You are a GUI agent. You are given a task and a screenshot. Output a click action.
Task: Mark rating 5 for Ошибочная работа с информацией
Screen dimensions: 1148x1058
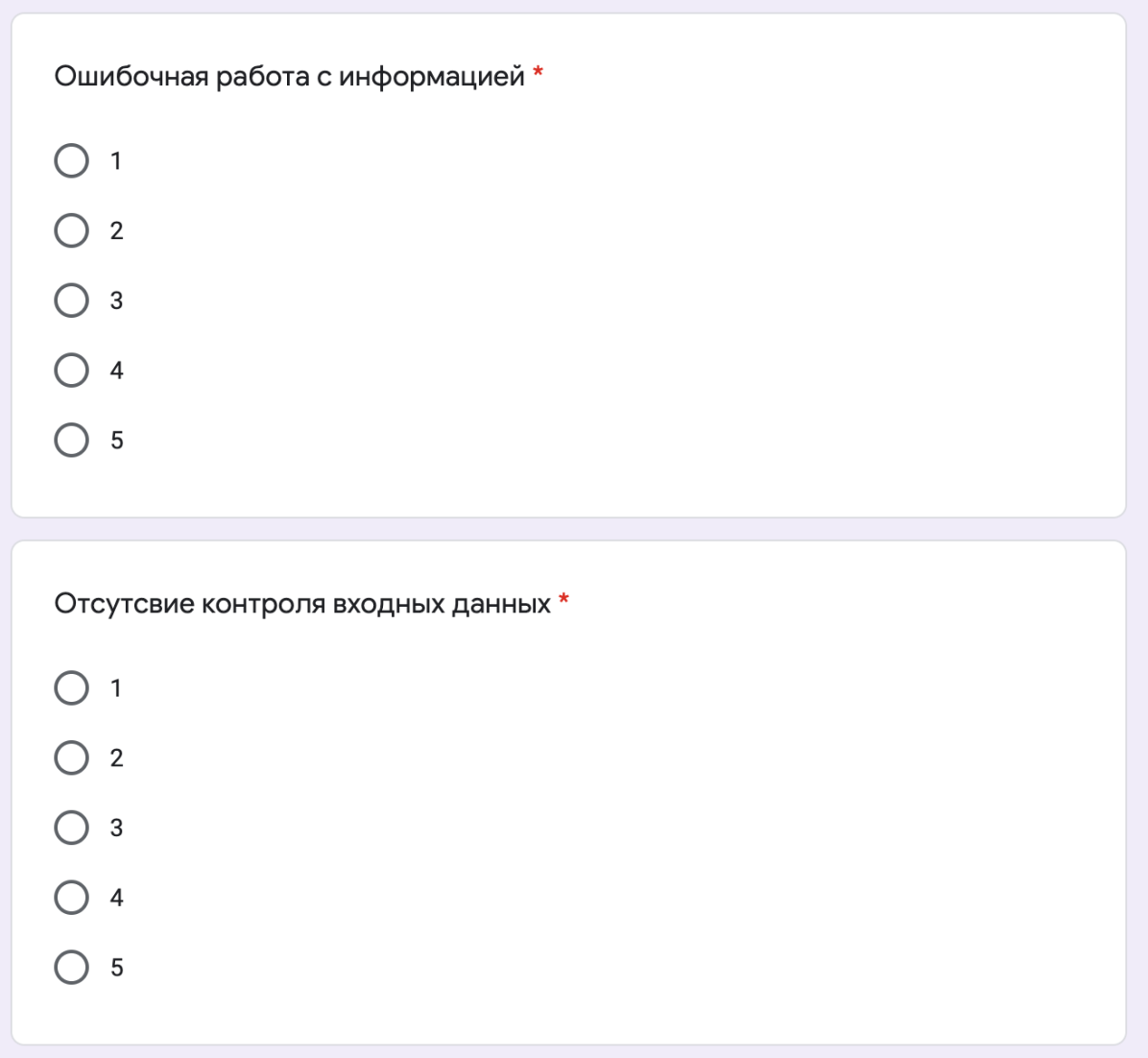coord(72,440)
